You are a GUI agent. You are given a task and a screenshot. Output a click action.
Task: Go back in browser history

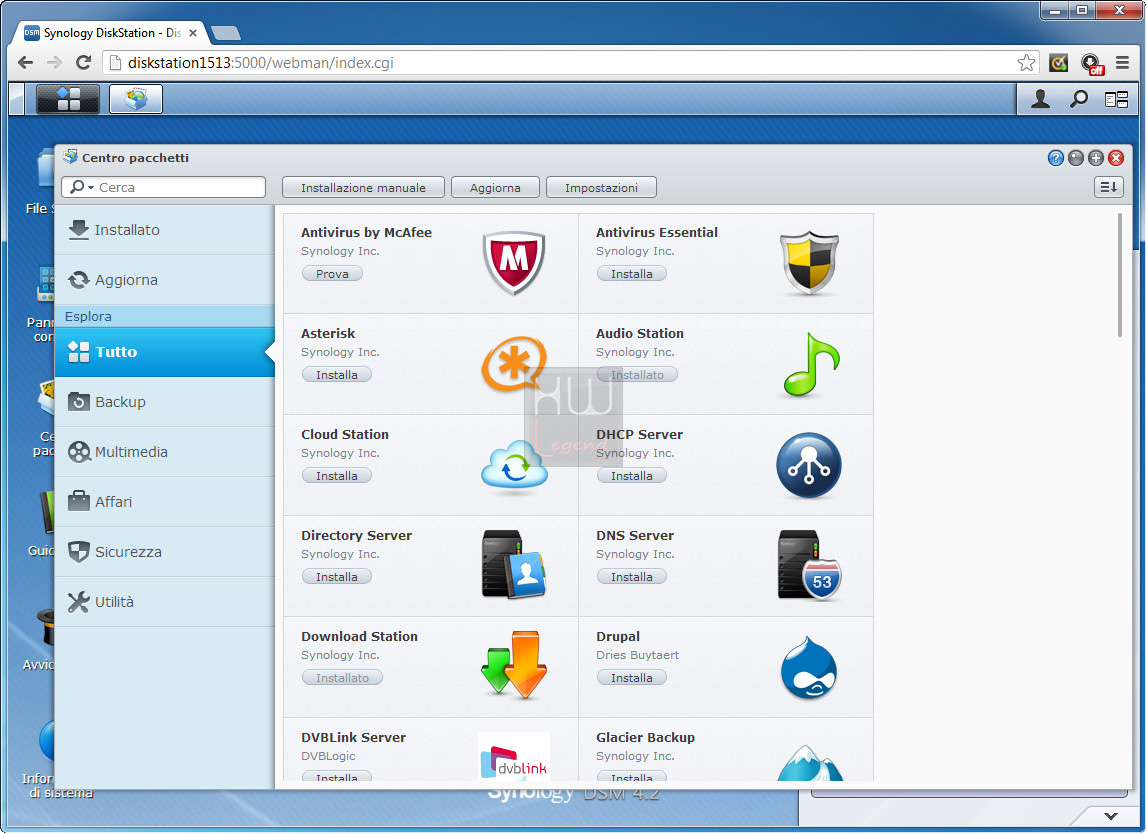point(26,63)
